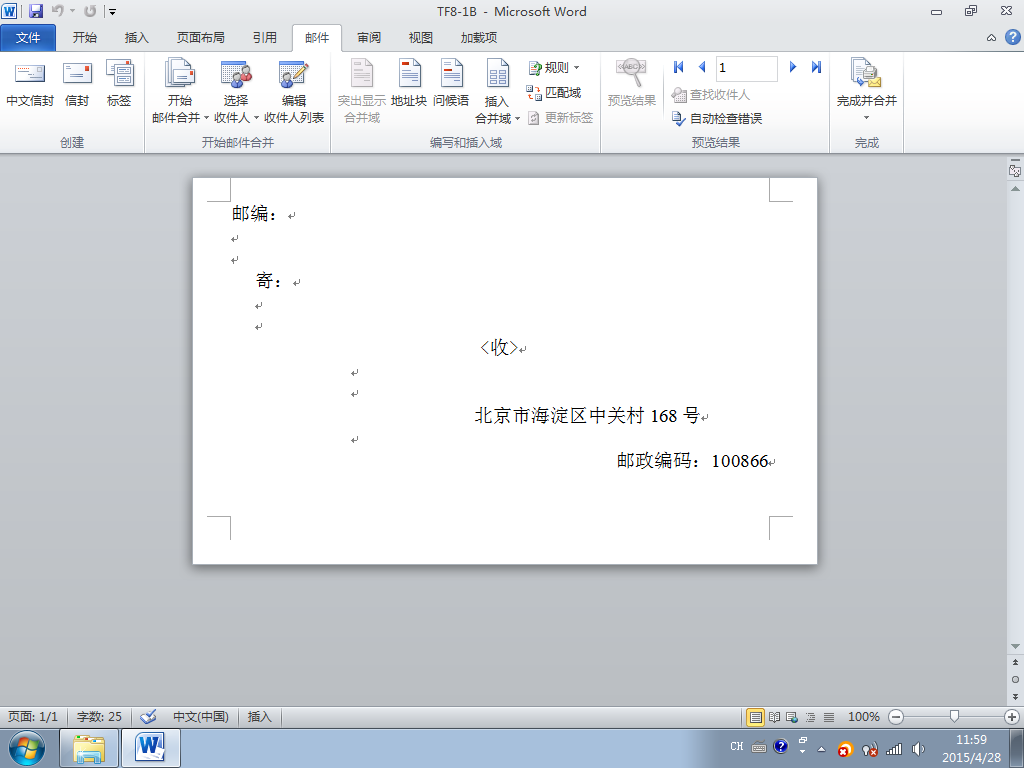Switch to the 引用 tab
1024x768 pixels.
pyautogui.click(x=264, y=38)
